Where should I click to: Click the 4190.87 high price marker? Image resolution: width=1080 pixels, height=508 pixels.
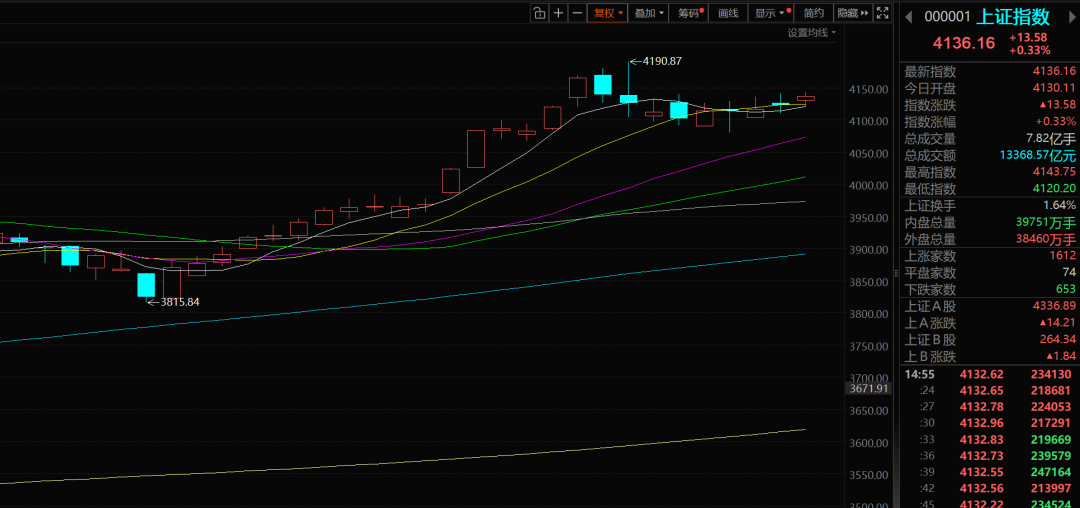pos(661,61)
